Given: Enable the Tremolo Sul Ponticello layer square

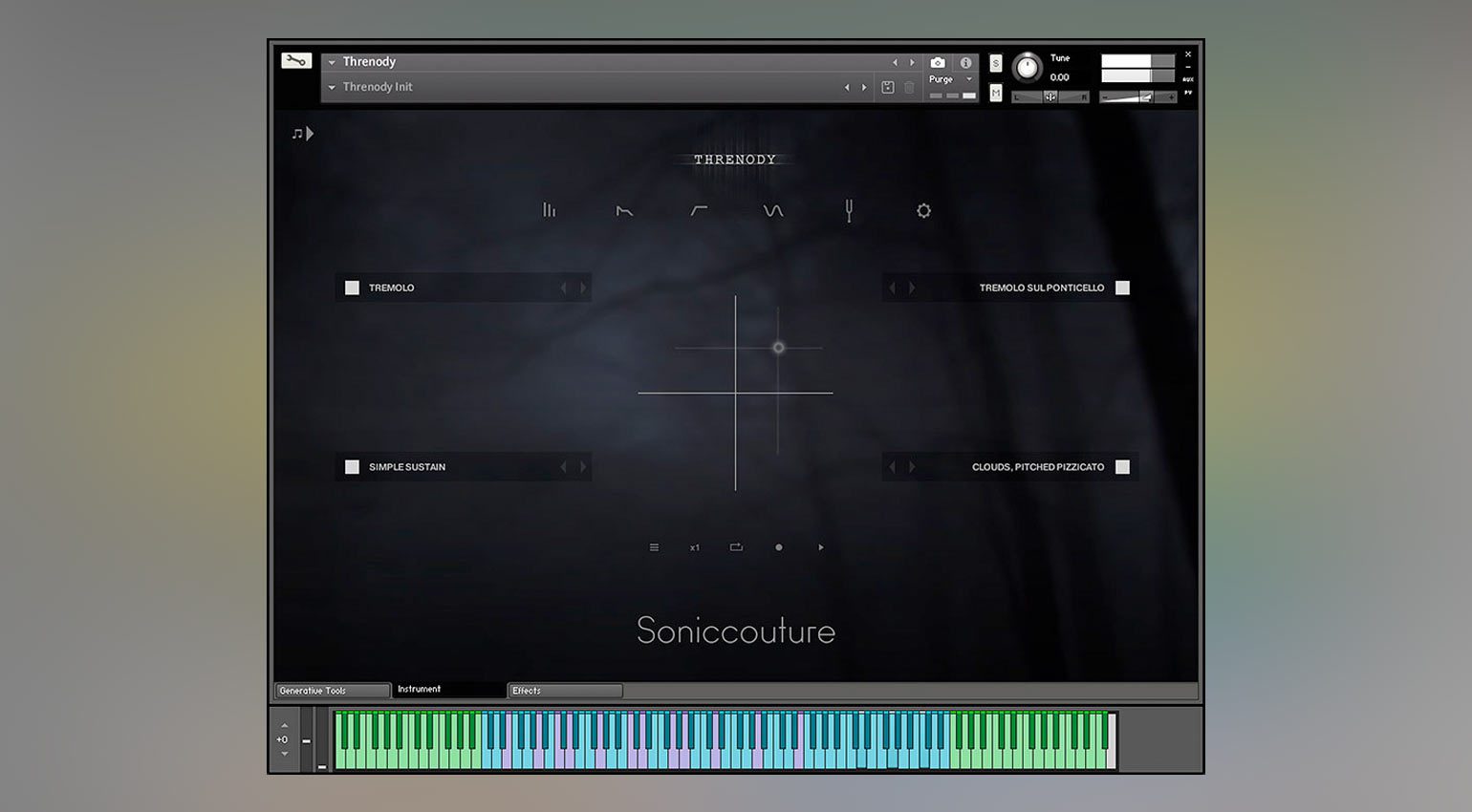Looking at the screenshot, I should coord(1123,288).
